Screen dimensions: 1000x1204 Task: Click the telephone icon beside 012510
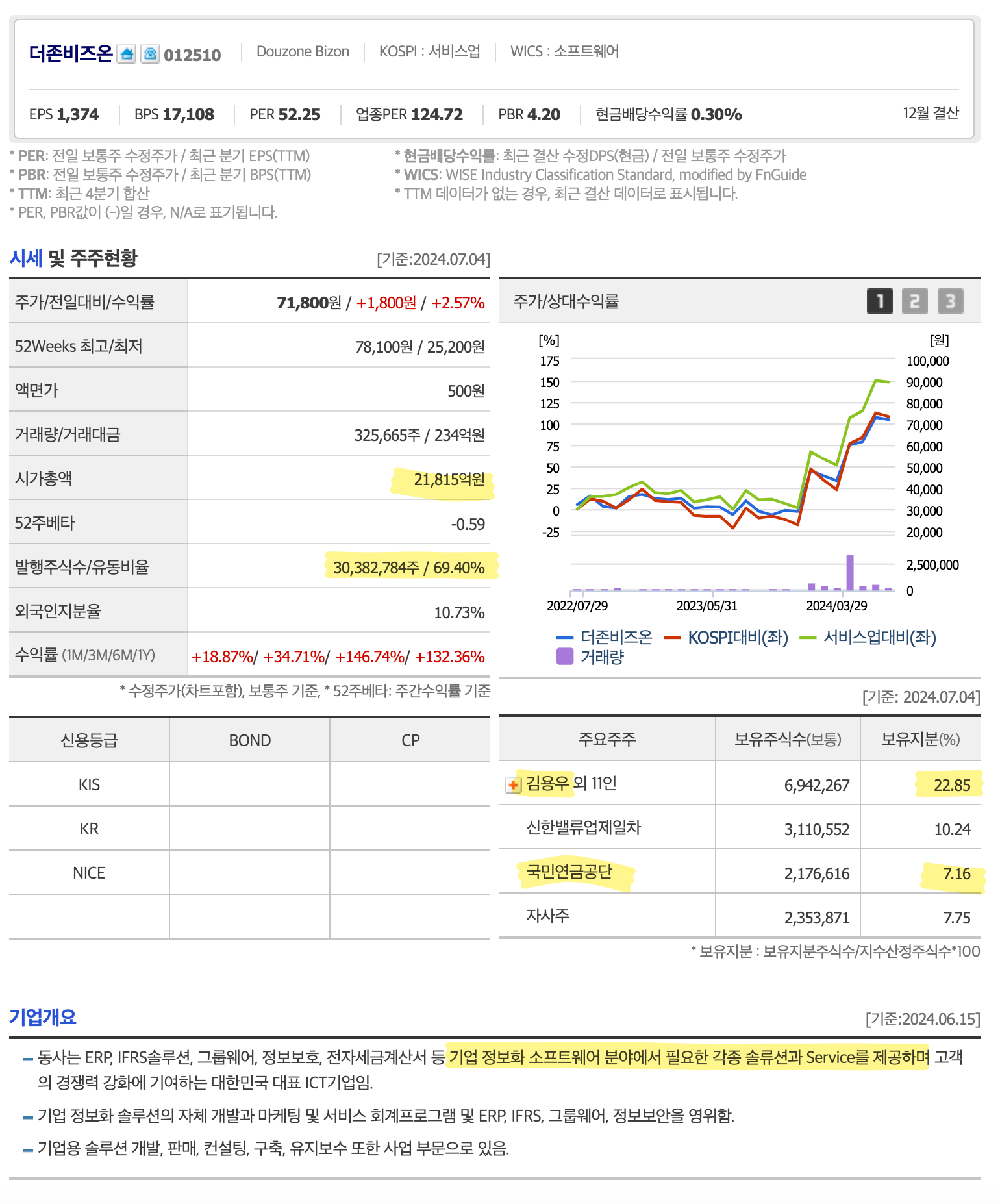(x=150, y=54)
